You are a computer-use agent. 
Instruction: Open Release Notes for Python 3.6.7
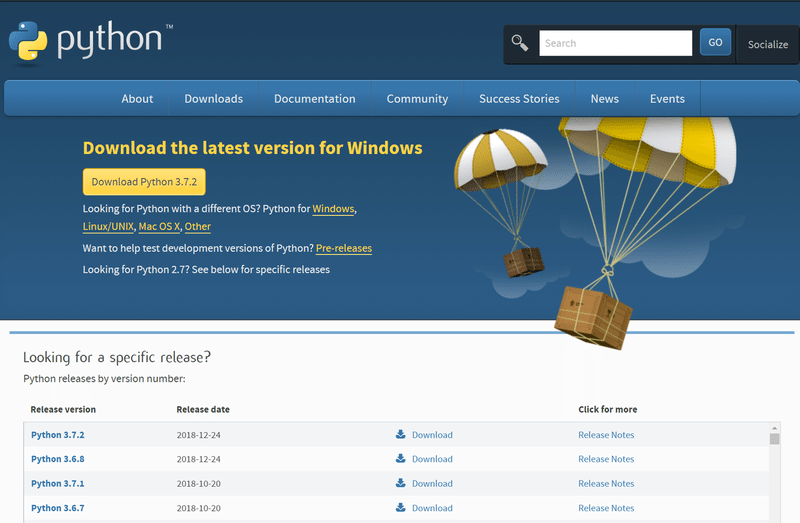606,508
